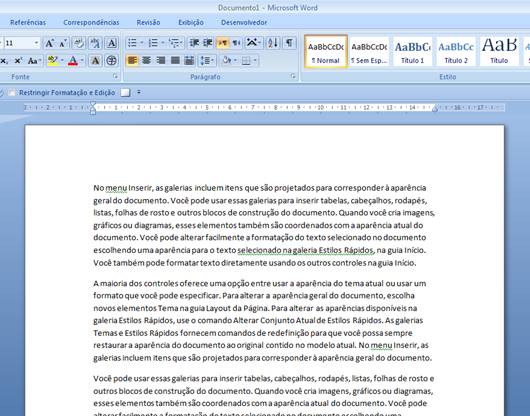The height and width of the screenshot is (416, 530).
Task: Click the line spacing icon
Action: coord(207,61)
